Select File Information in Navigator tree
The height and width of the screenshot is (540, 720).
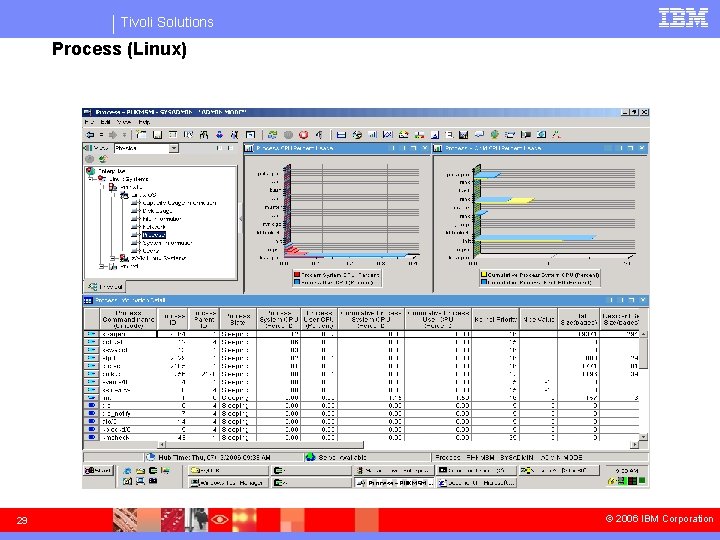click(x=162, y=219)
